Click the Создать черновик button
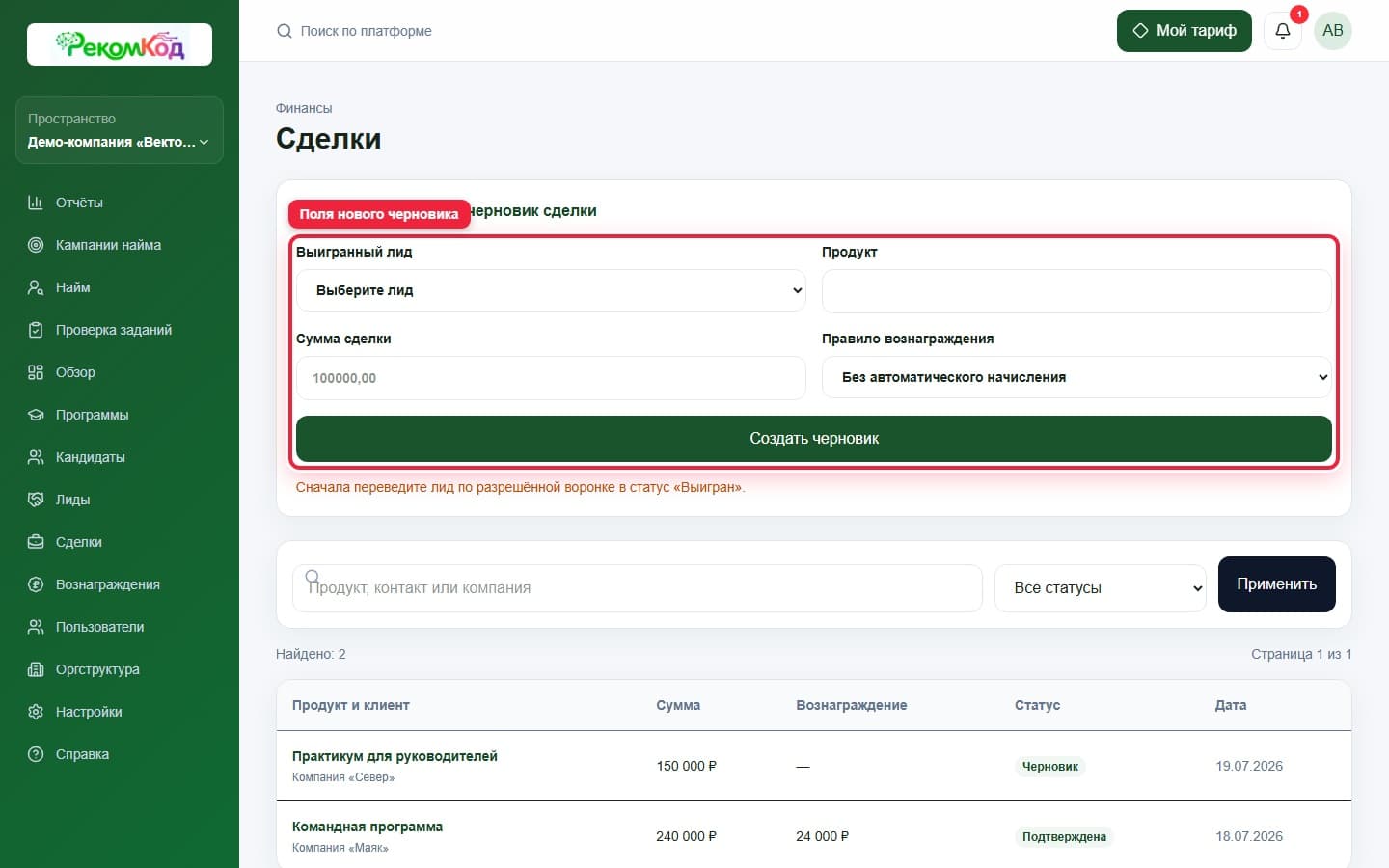Viewport: 1389px width, 868px height. [x=814, y=439]
